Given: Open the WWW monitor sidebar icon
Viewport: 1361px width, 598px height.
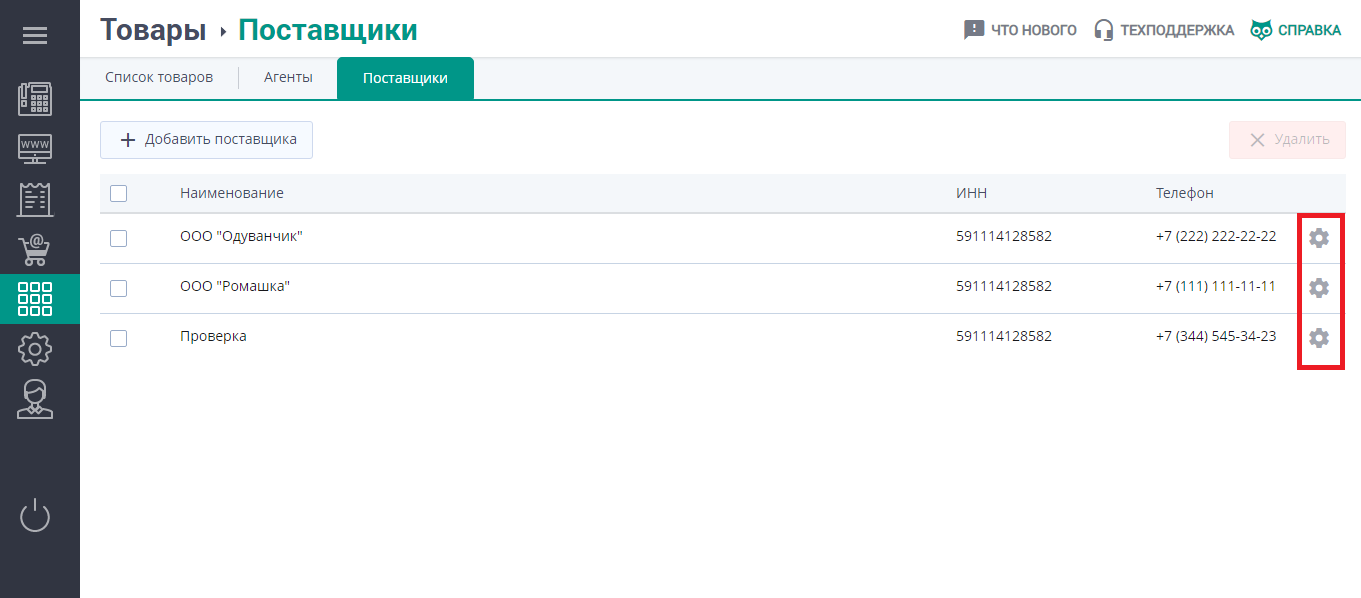Looking at the screenshot, I should [x=35, y=149].
